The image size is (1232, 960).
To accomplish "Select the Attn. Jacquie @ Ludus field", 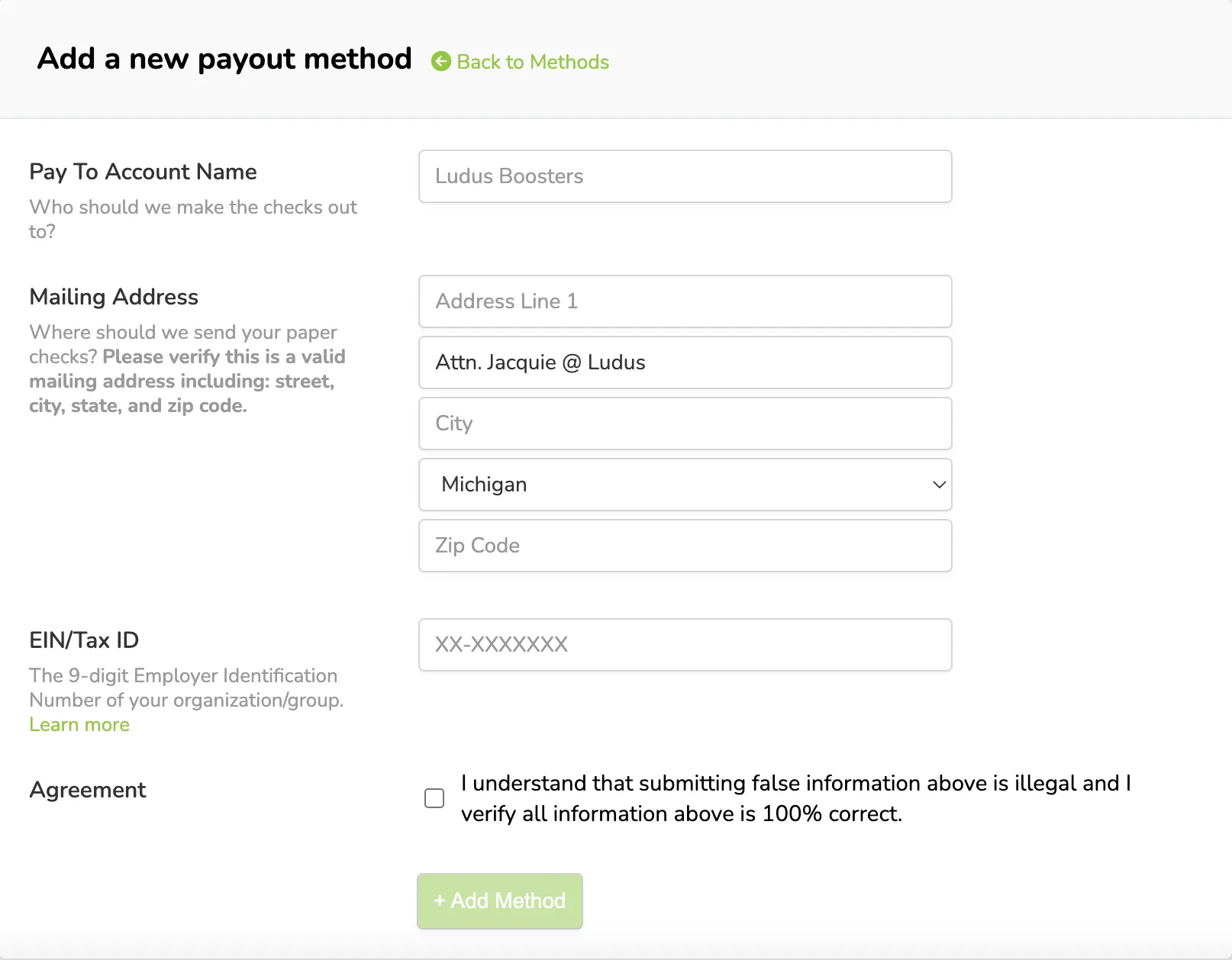I will click(x=685, y=362).
